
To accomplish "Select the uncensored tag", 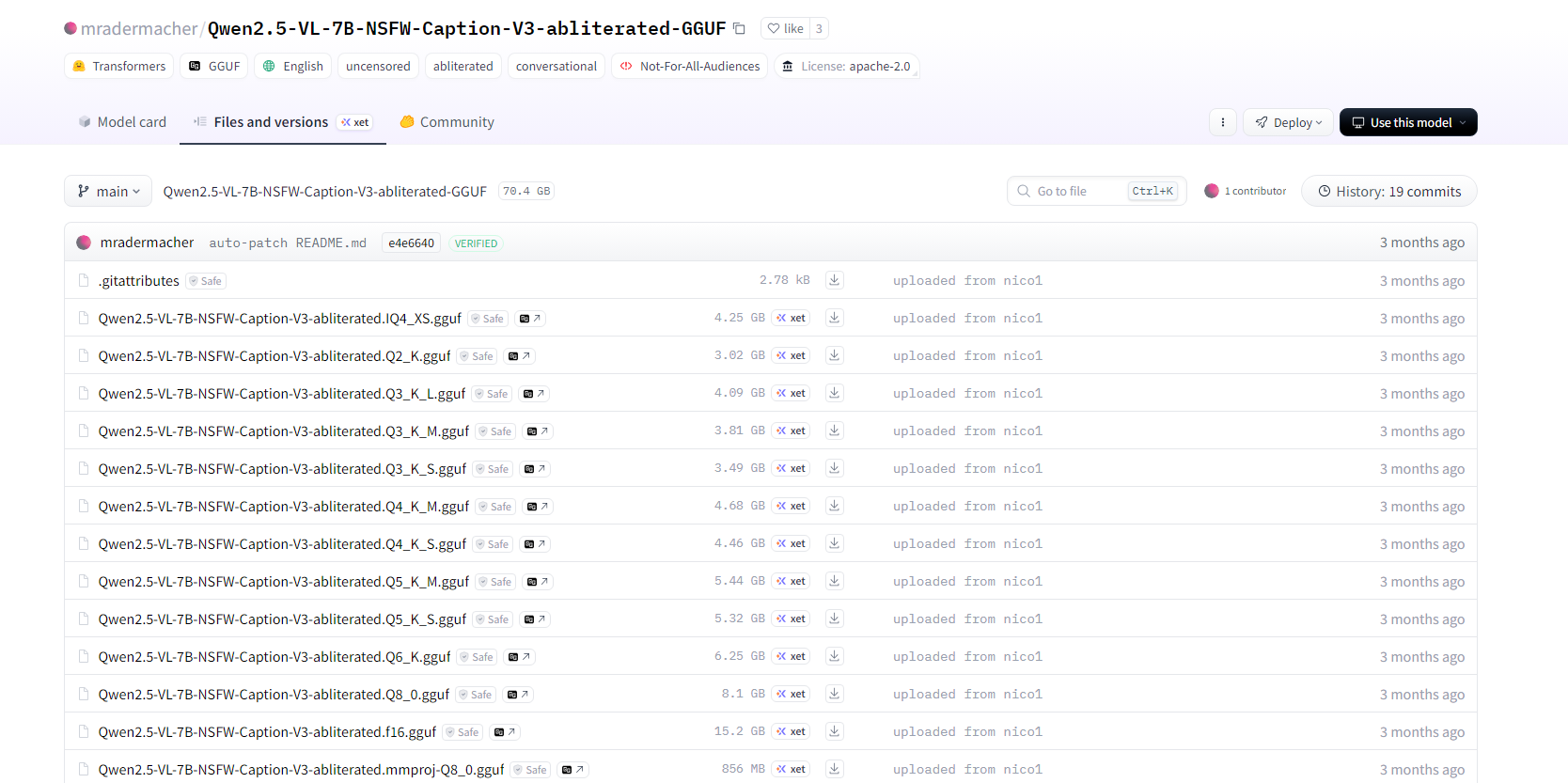I will [x=378, y=67].
